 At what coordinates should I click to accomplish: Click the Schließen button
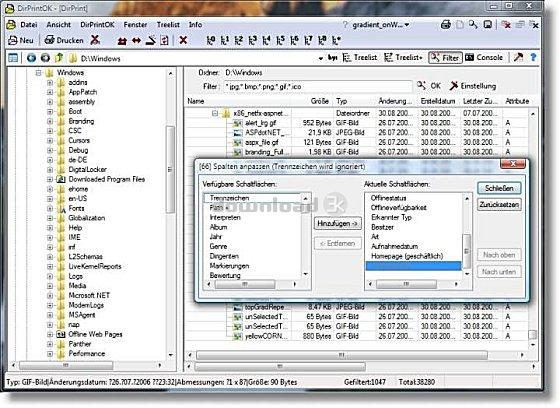coord(499,188)
